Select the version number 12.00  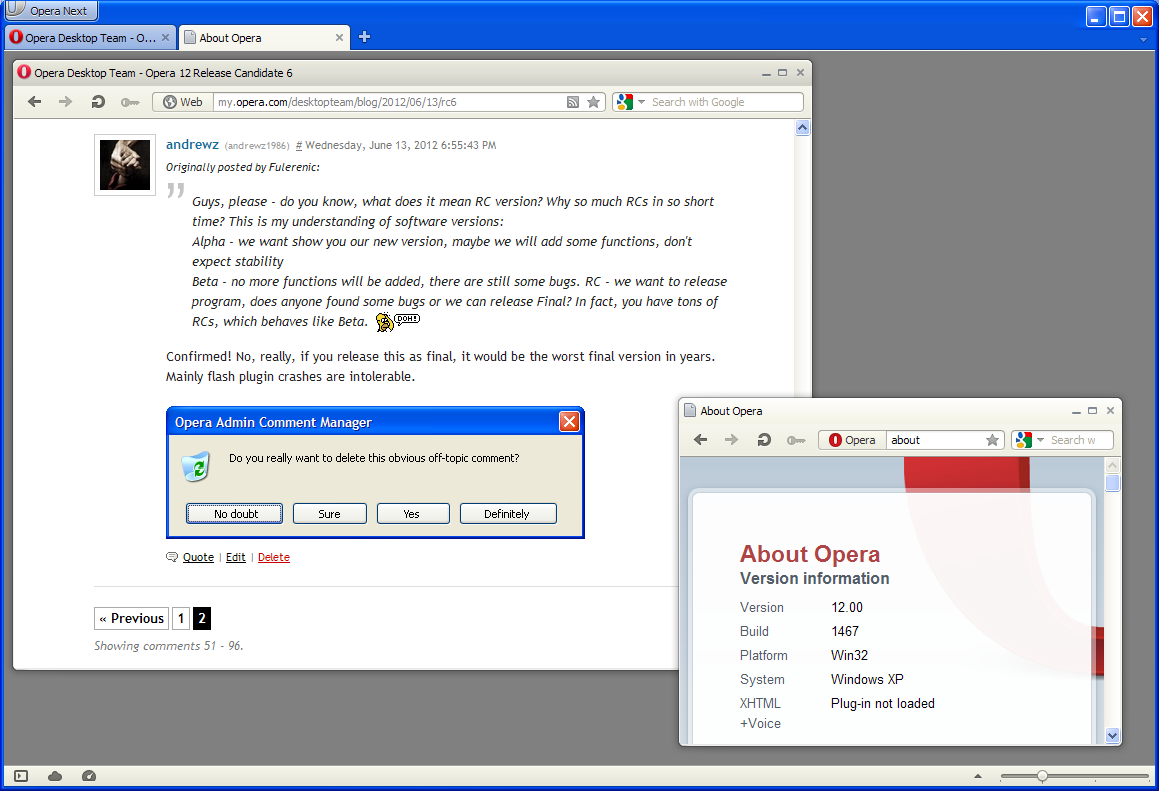847,607
